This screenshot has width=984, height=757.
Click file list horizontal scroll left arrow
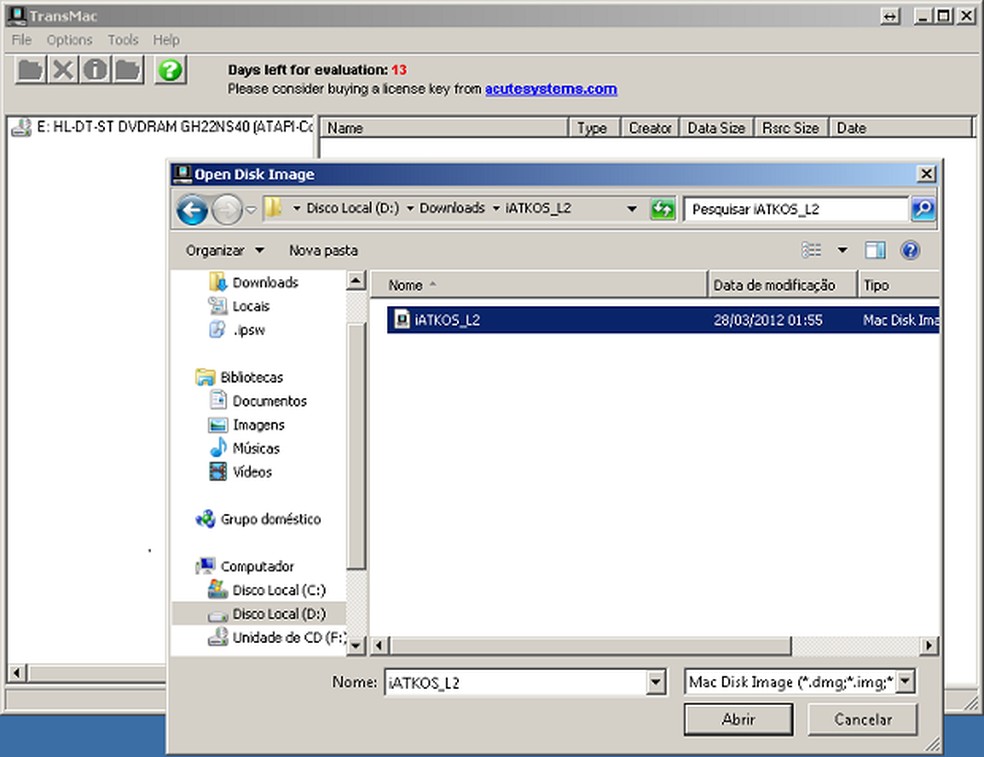click(x=380, y=645)
